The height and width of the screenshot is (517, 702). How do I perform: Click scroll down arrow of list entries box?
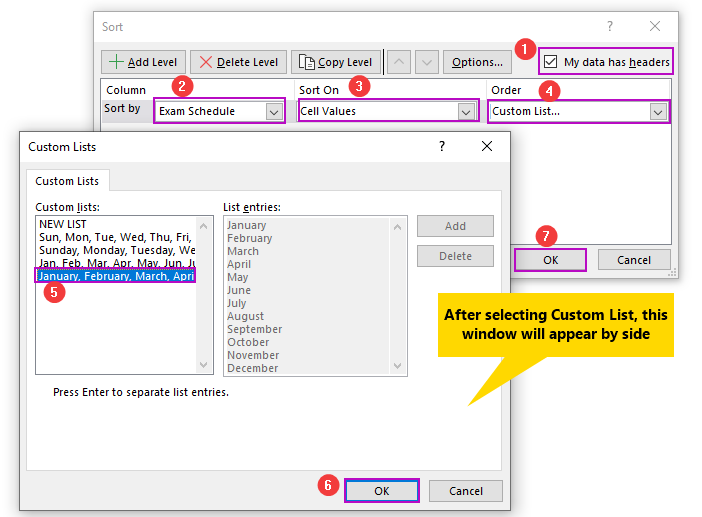pyautogui.click(x=398, y=366)
